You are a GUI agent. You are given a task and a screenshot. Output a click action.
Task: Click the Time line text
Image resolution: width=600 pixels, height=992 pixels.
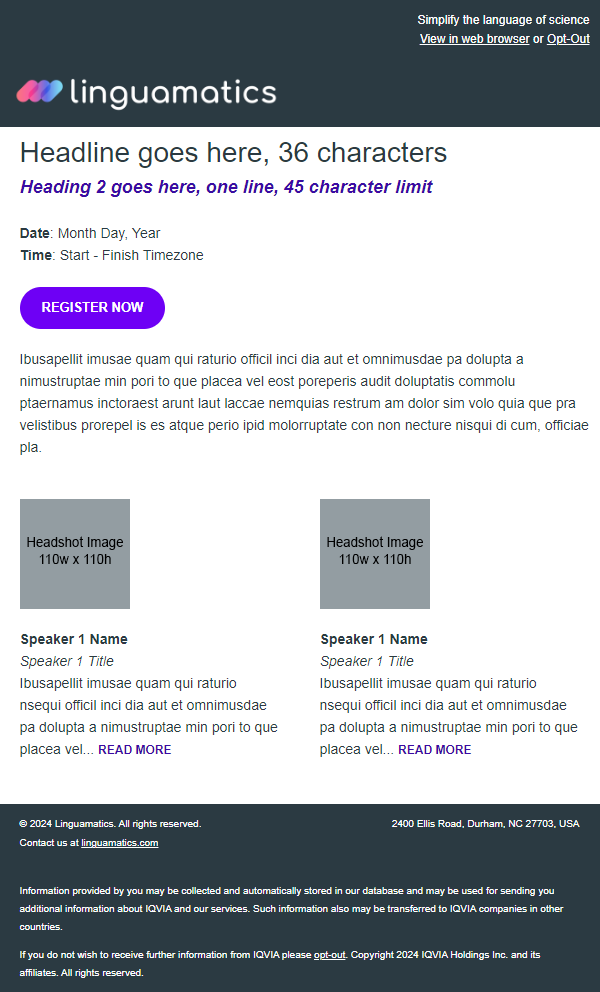pyautogui.click(x=112, y=256)
